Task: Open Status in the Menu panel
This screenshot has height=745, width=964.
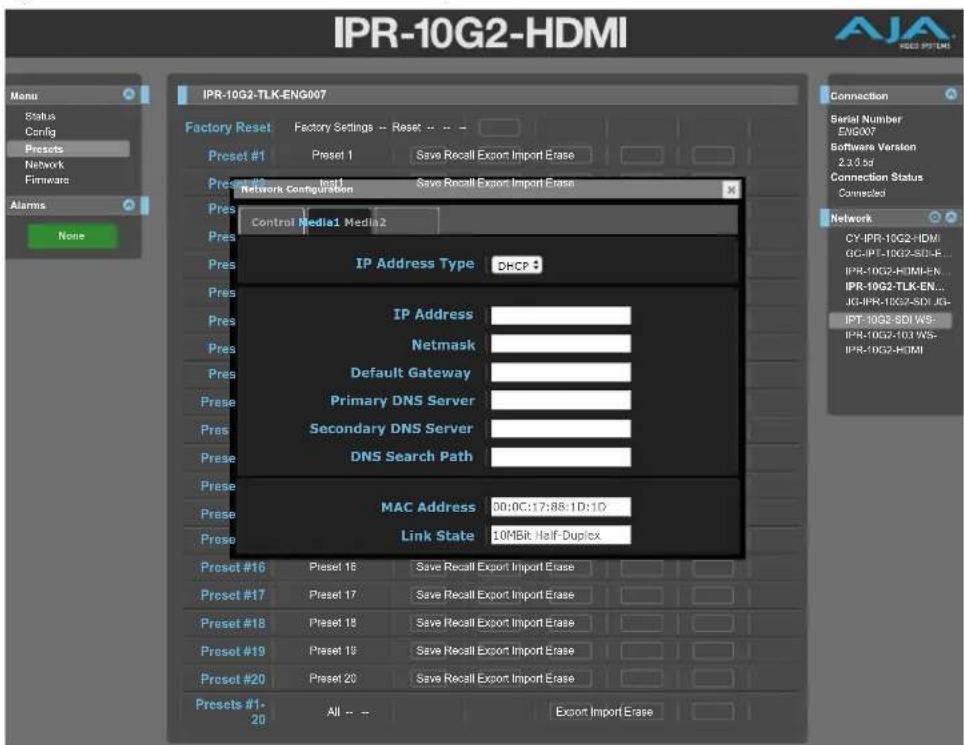Action: click(40, 116)
